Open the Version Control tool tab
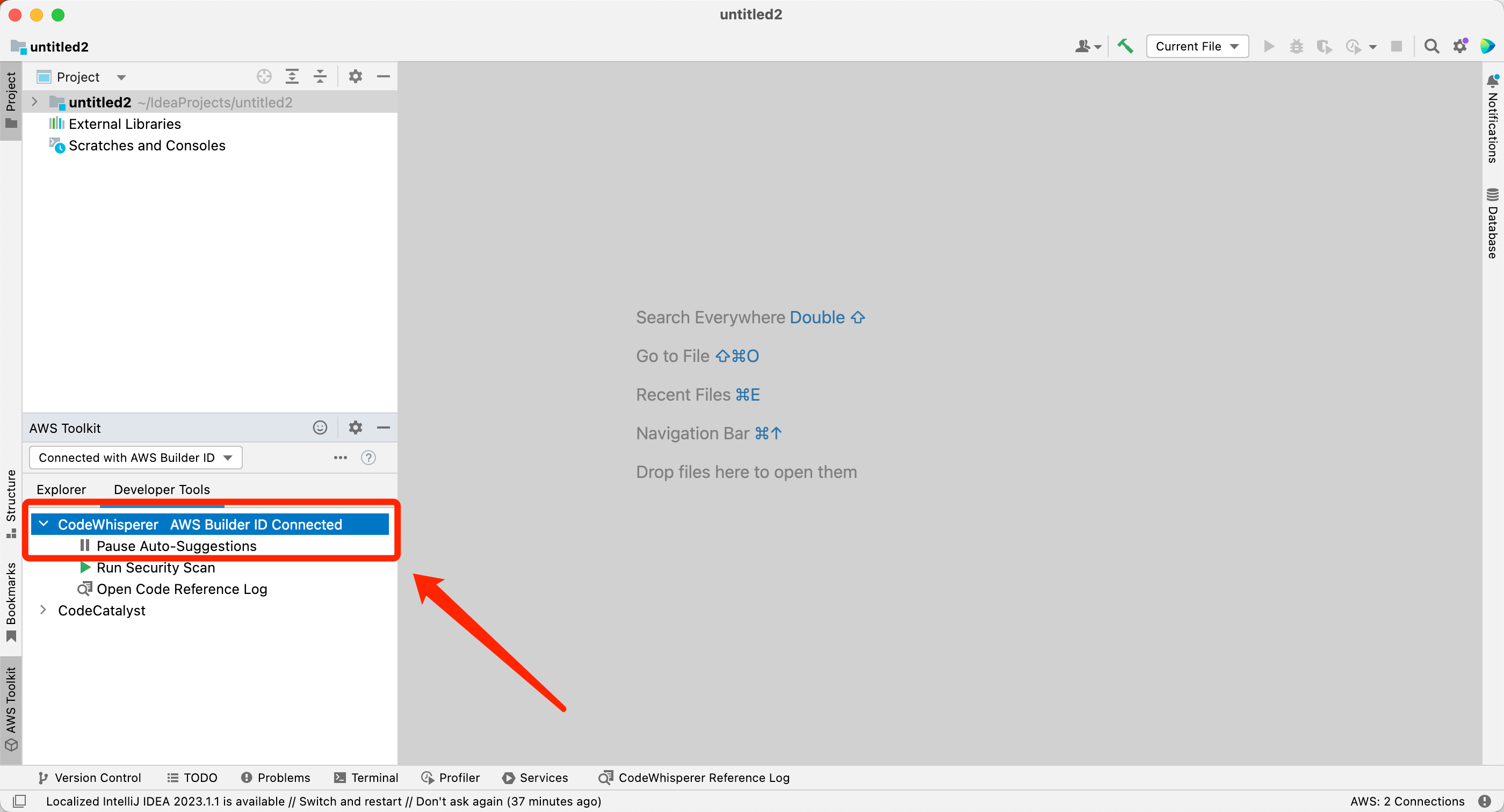This screenshot has height=812, width=1504. [x=89, y=778]
